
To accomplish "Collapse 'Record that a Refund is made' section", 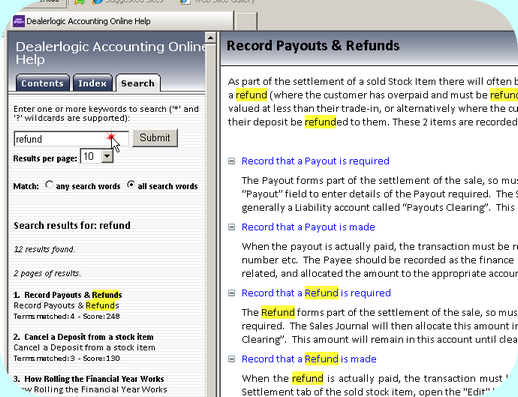I will tap(232, 359).
